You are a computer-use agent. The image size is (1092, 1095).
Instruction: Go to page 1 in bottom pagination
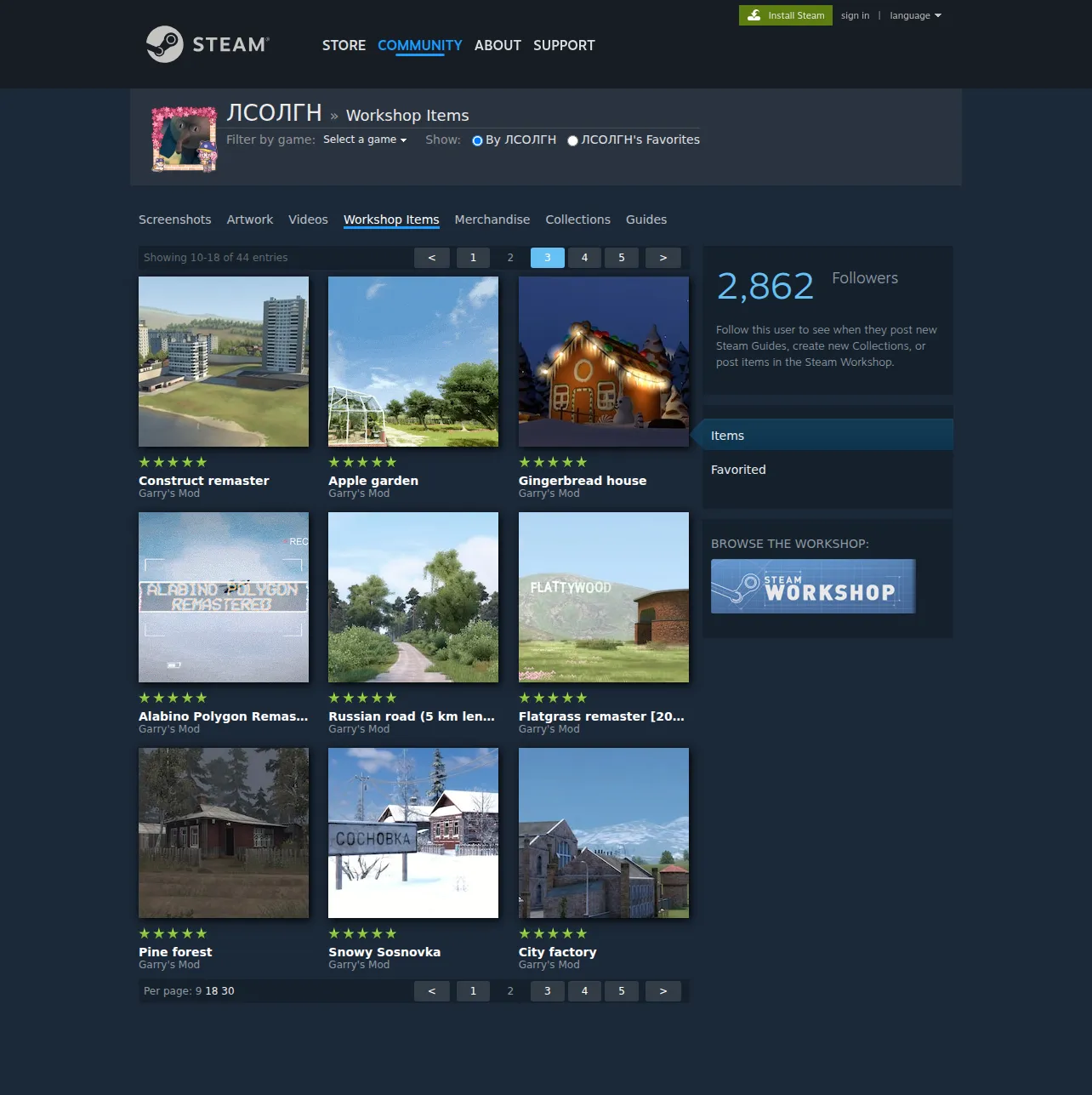(474, 991)
